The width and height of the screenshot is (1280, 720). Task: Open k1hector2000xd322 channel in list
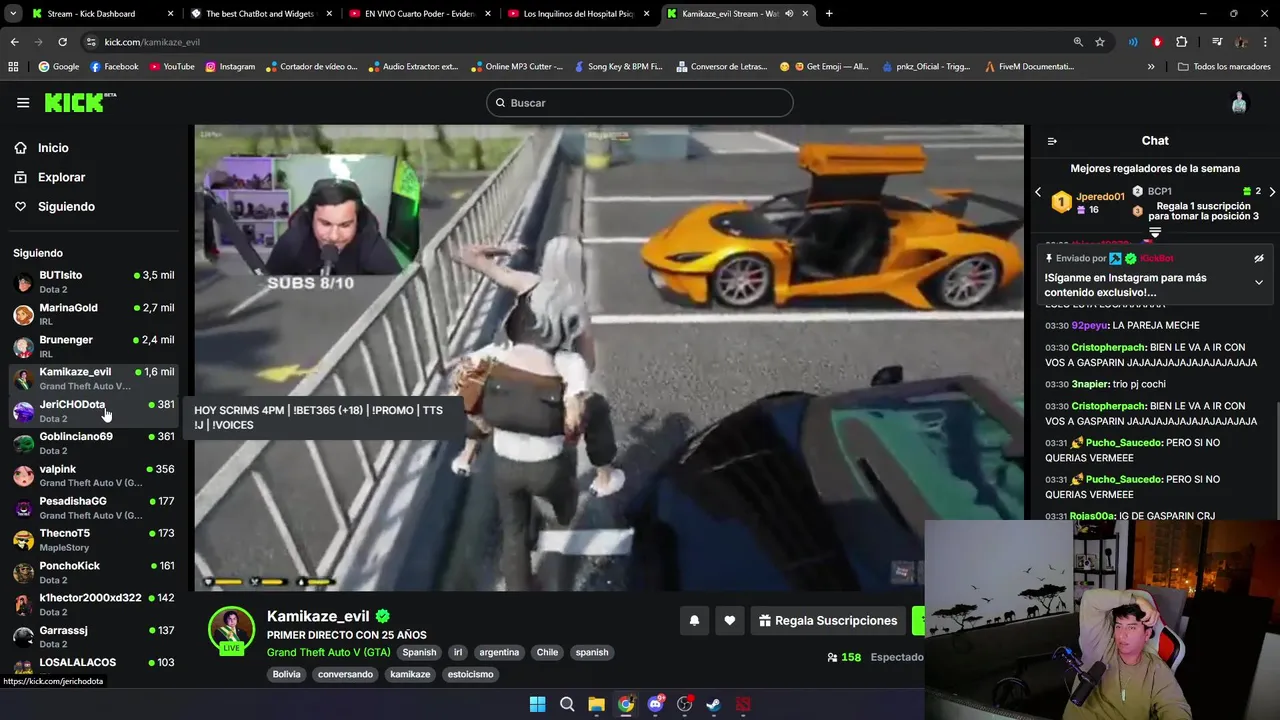click(93, 604)
